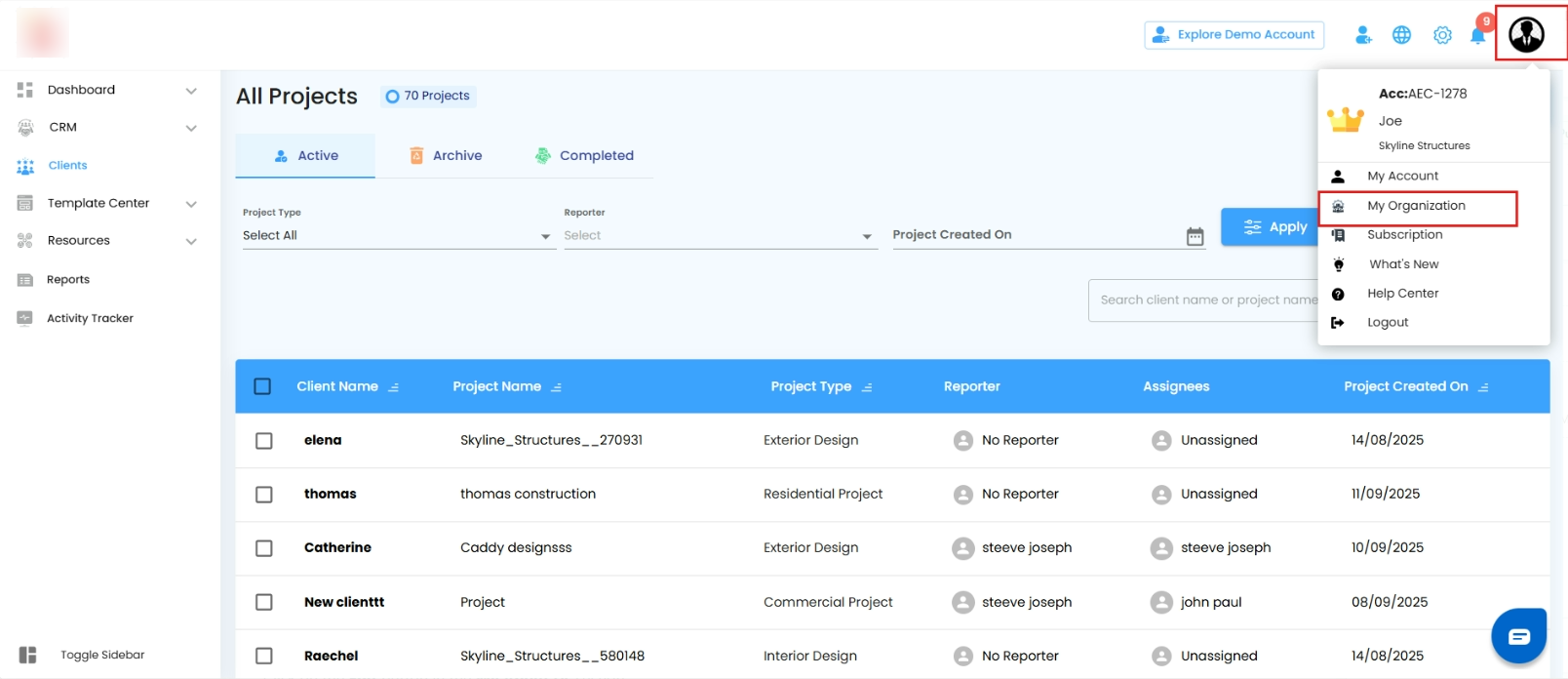This screenshot has width=1568, height=679.
Task: Select the Catherine row checkbox
Action: pos(264,548)
